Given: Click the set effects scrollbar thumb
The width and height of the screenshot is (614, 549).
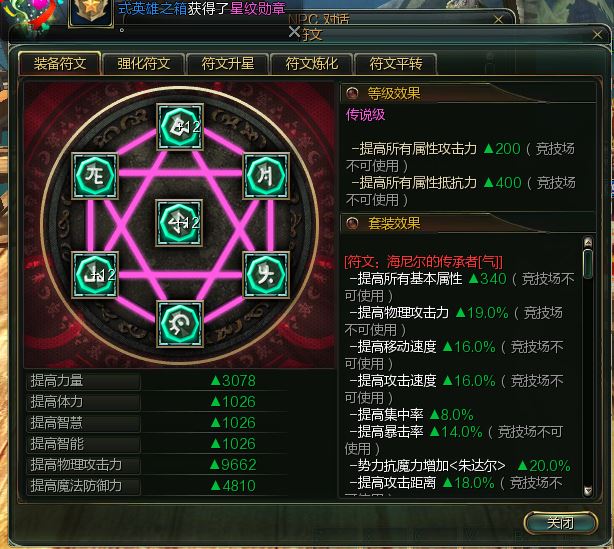Looking at the screenshot, I should (587, 264).
